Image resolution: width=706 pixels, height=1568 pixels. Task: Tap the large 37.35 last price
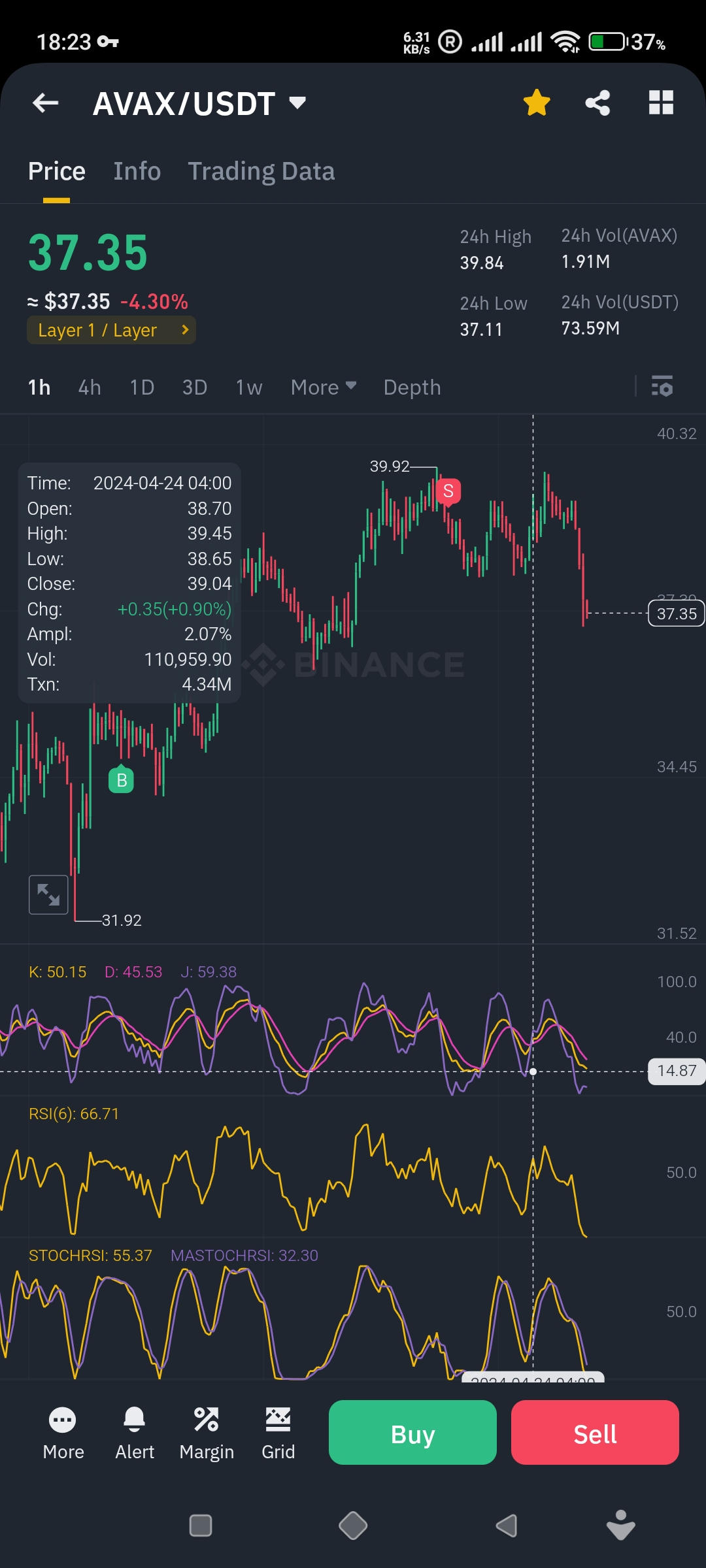(x=88, y=253)
